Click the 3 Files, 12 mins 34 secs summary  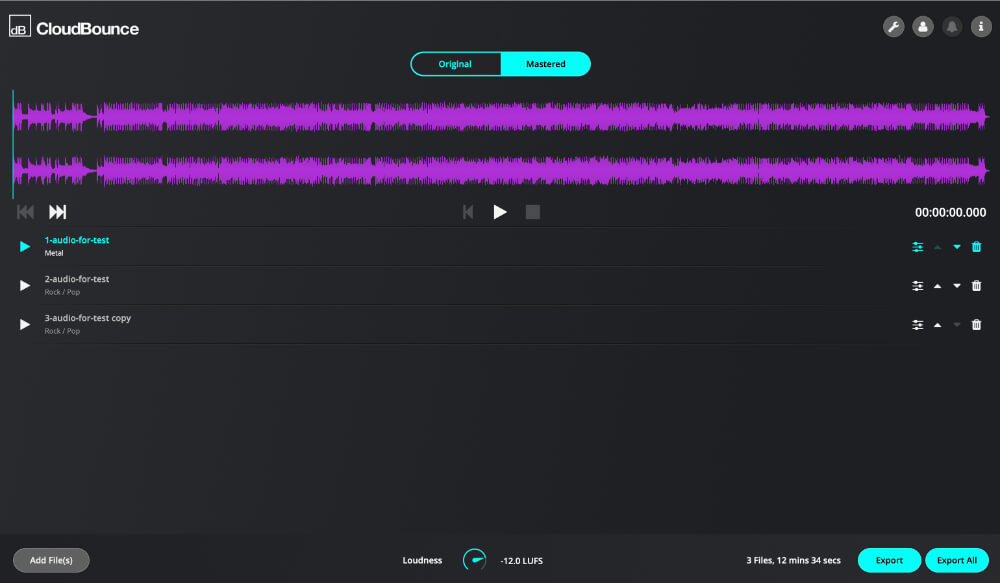[x=793, y=560]
